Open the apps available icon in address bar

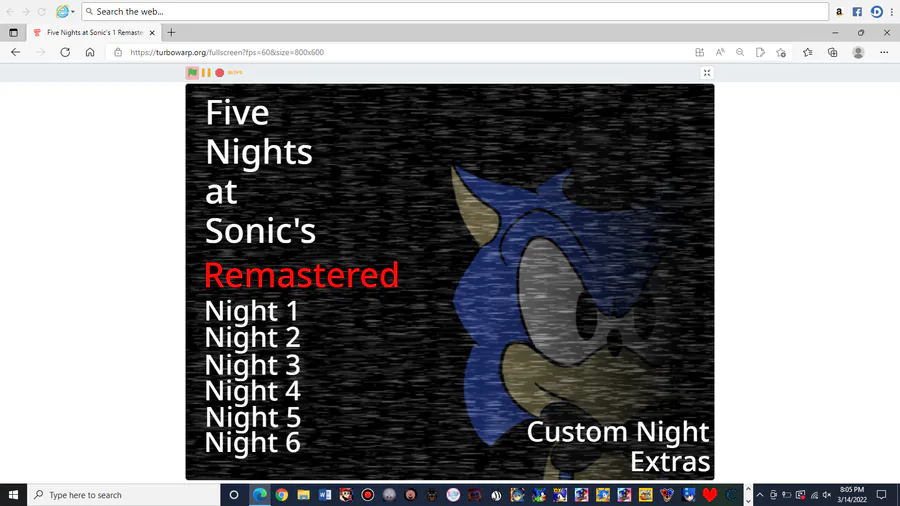(x=699, y=52)
